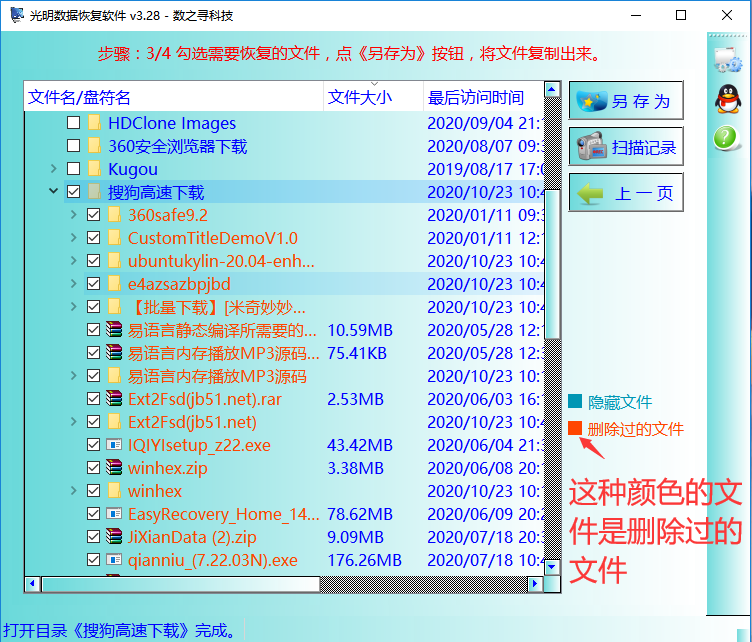752x642 pixels.
Task: Expand the Ext2Fsd(jb51.net) folder
Action: [x=73, y=422]
